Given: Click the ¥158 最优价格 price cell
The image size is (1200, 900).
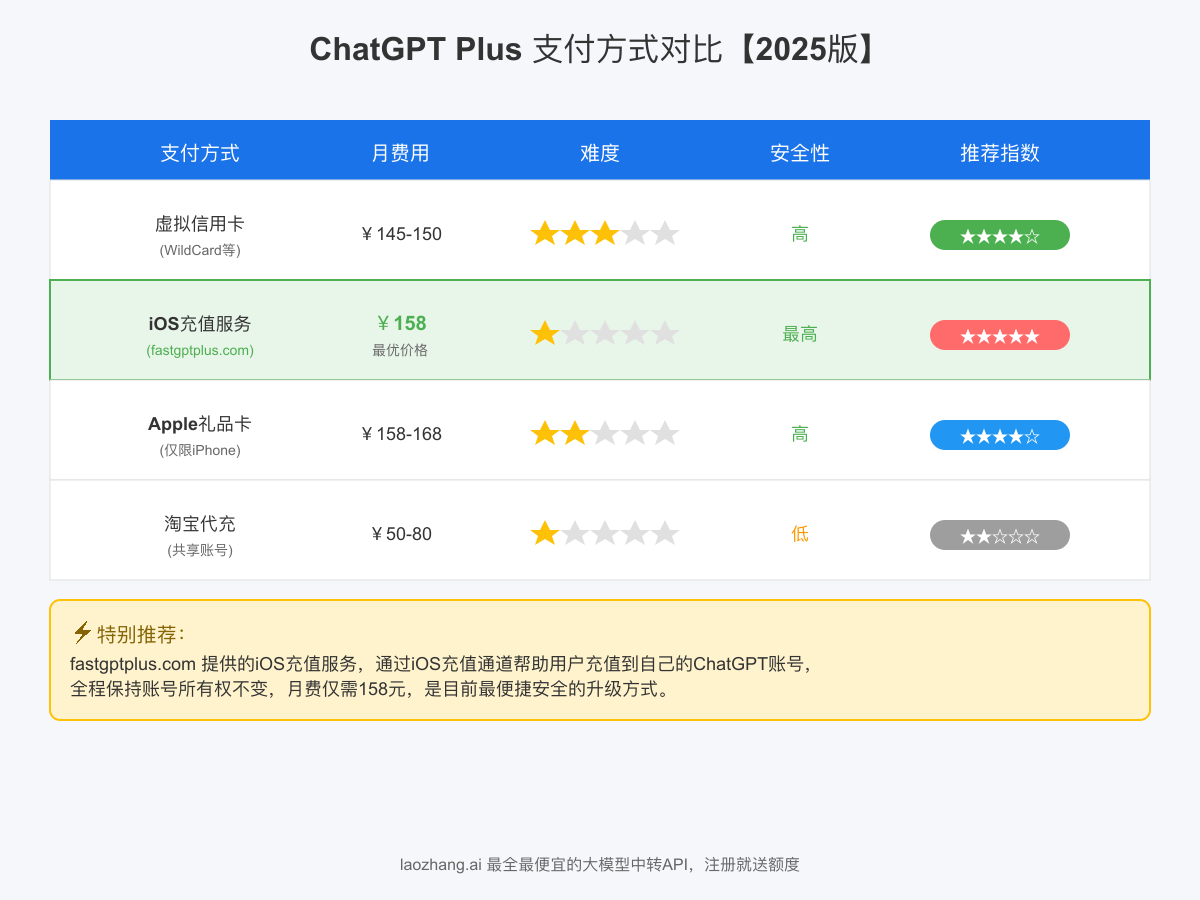Looking at the screenshot, I should [400, 330].
